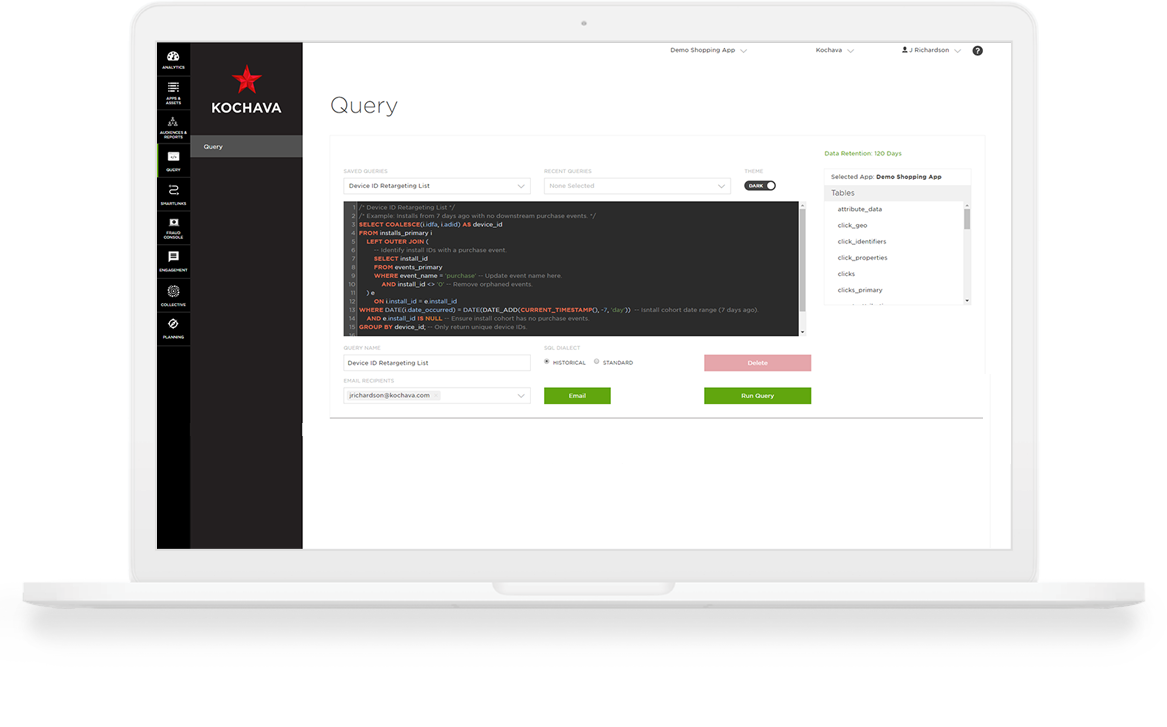Select the click_properties table
1167x727 pixels.
[863, 258]
